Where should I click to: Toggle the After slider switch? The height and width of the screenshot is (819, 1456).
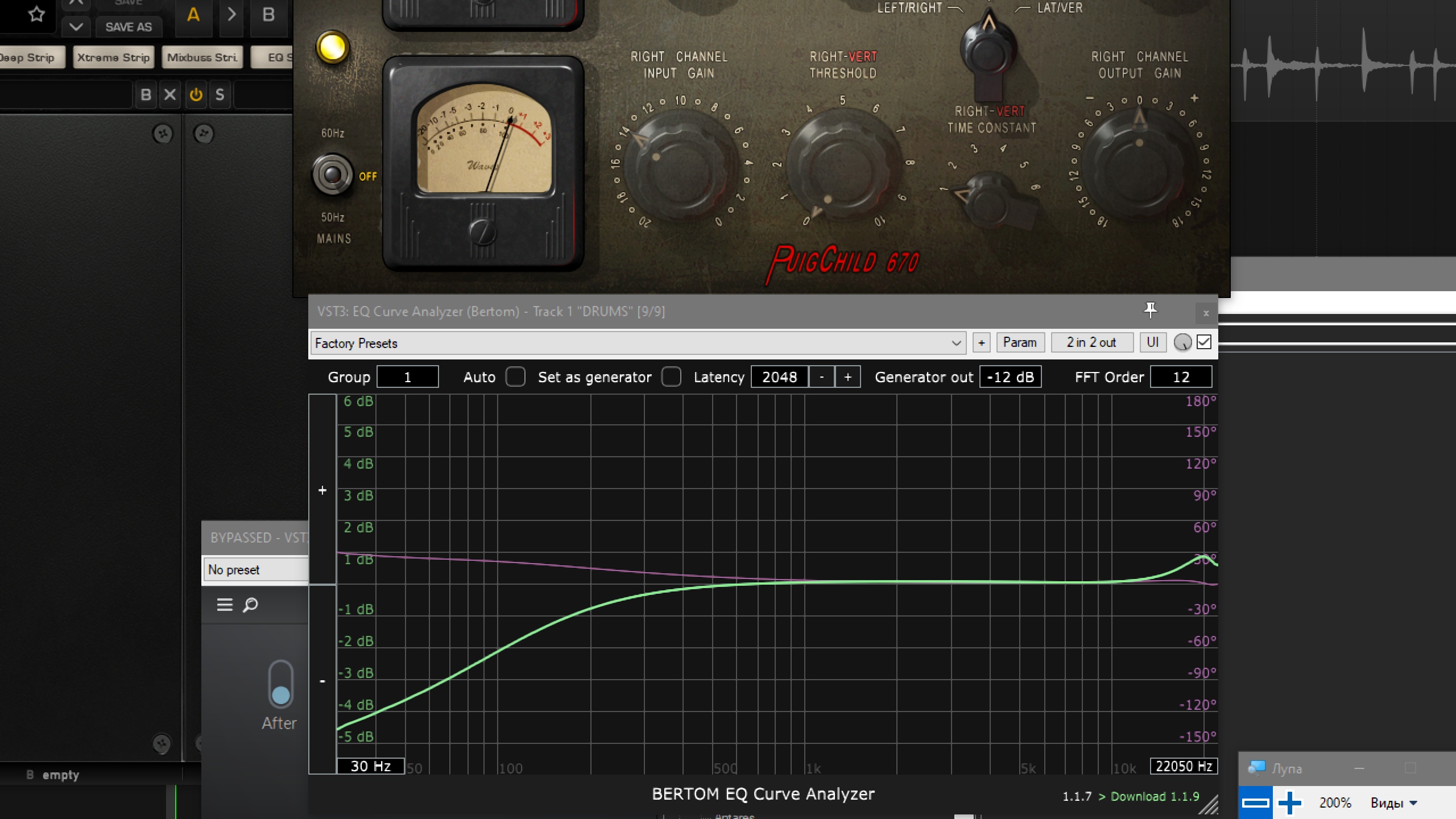coord(280,684)
